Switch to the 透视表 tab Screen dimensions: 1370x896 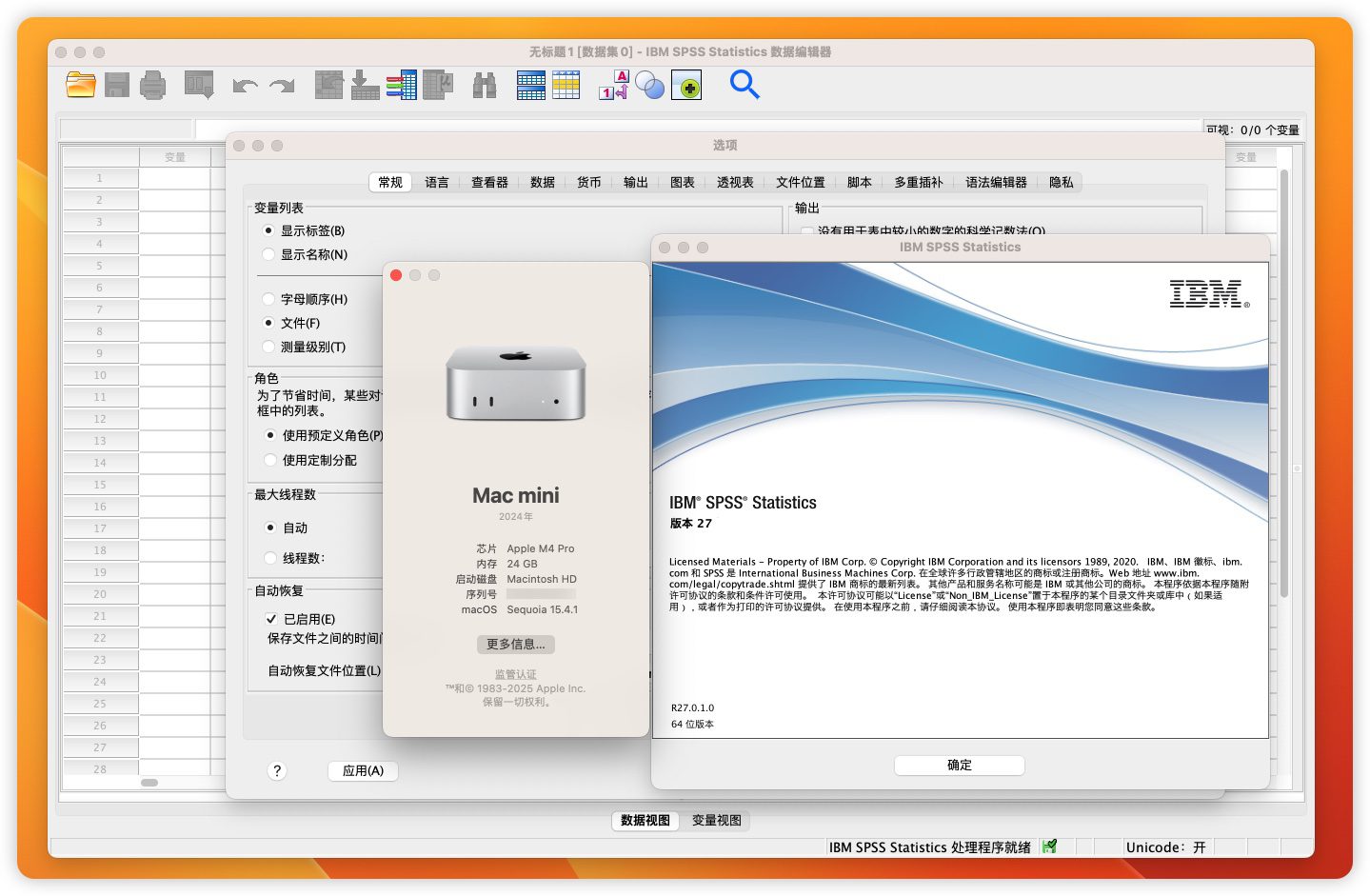pos(735,183)
